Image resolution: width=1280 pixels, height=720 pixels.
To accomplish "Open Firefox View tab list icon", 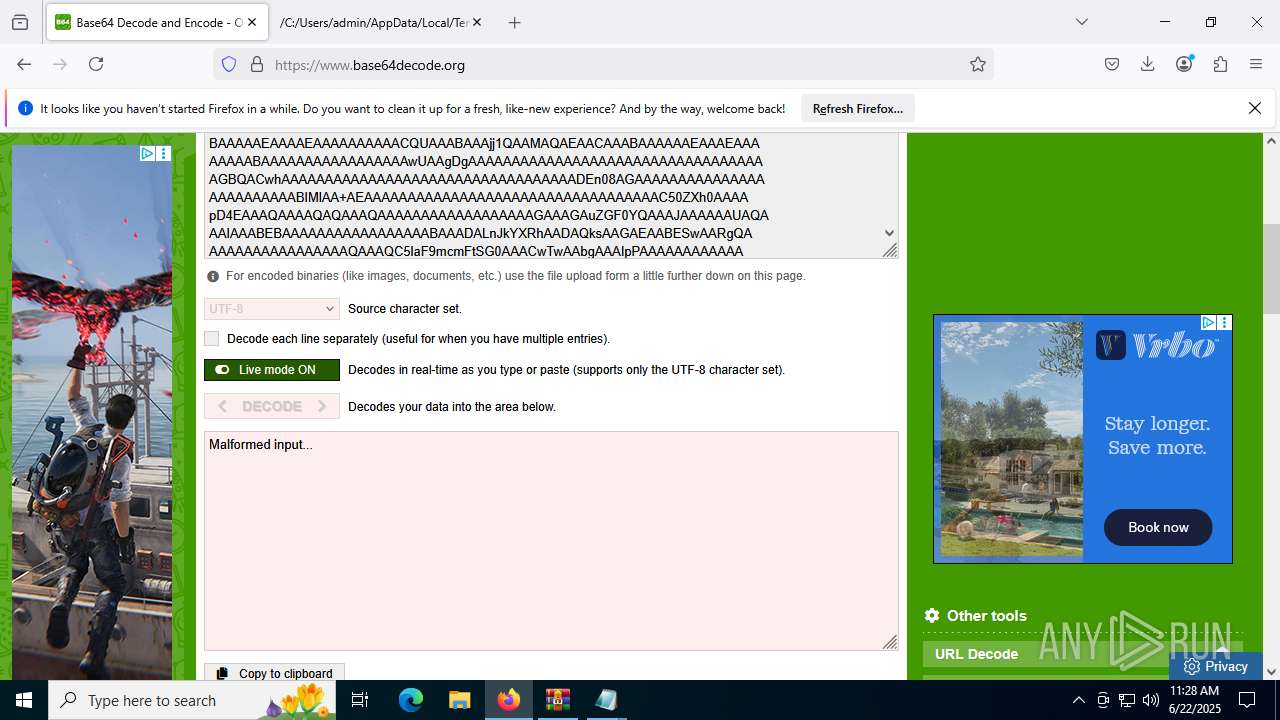I will pyautogui.click(x=20, y=22).
